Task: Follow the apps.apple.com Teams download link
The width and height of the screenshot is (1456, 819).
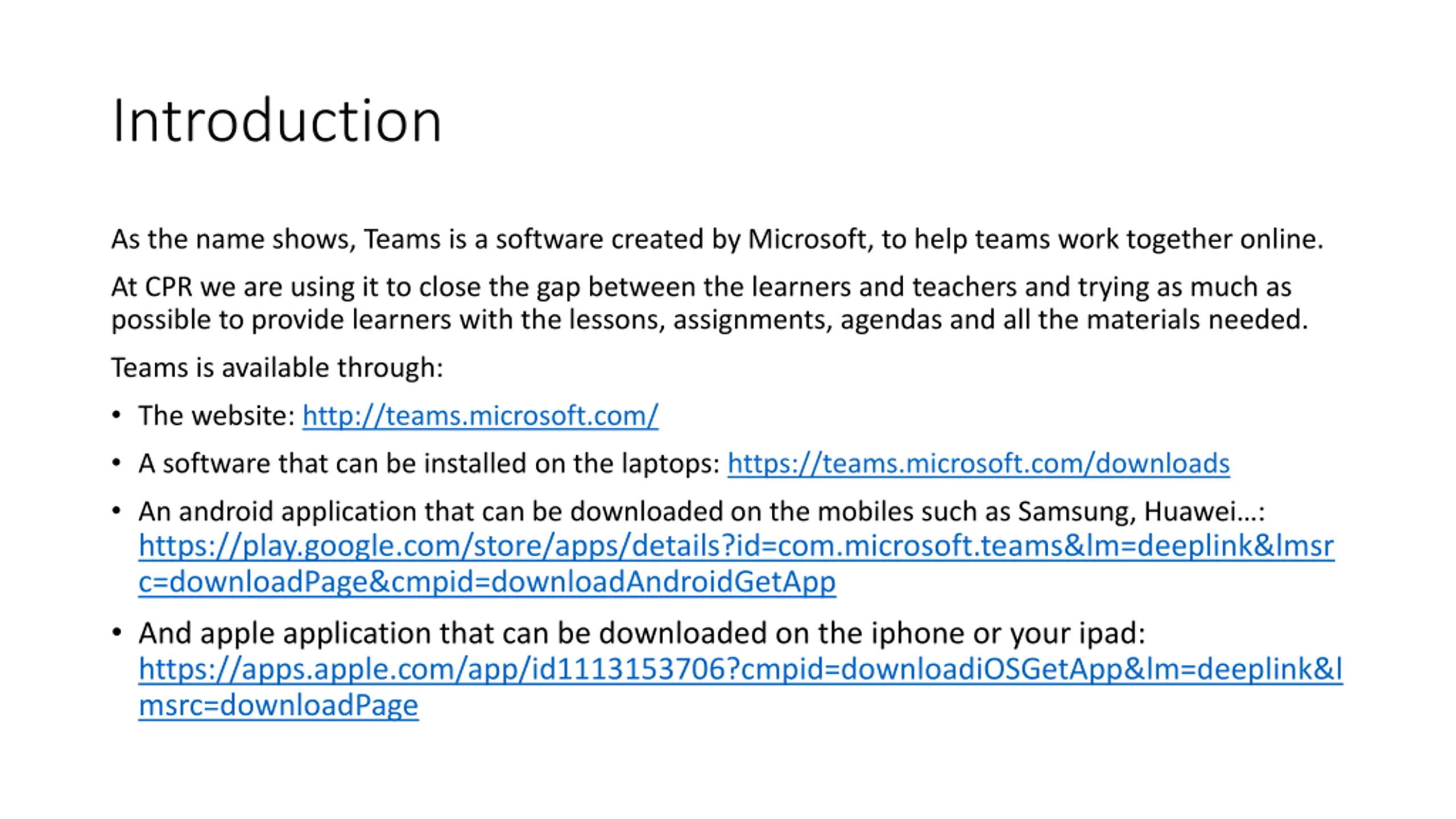Action: (741, 686)
